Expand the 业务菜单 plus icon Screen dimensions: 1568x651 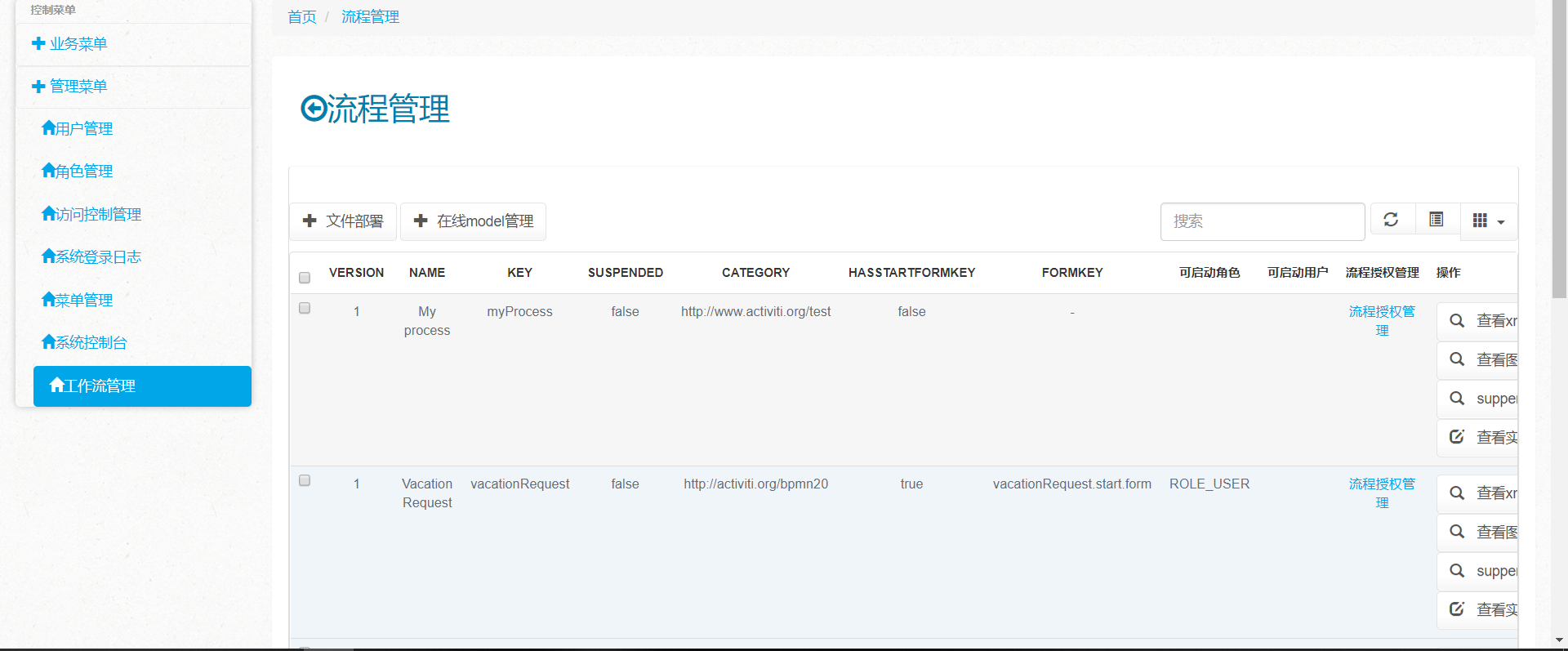pyautogui.click(x=38, y=44)
